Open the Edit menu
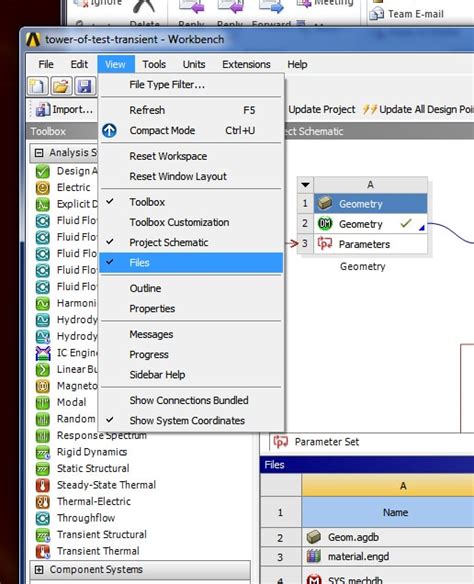 click(x=79, y=64)
